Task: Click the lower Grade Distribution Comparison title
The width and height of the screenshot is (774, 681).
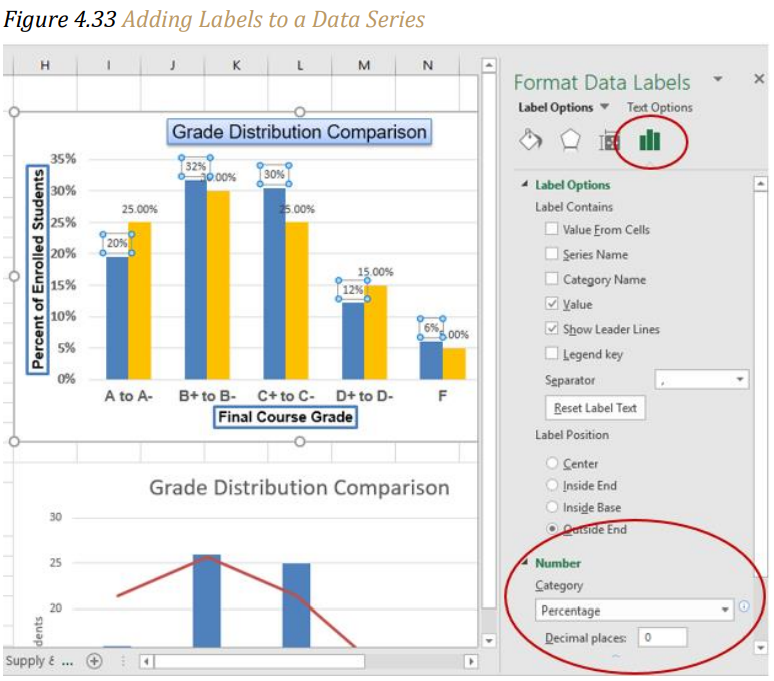Action: coord(299,488)
